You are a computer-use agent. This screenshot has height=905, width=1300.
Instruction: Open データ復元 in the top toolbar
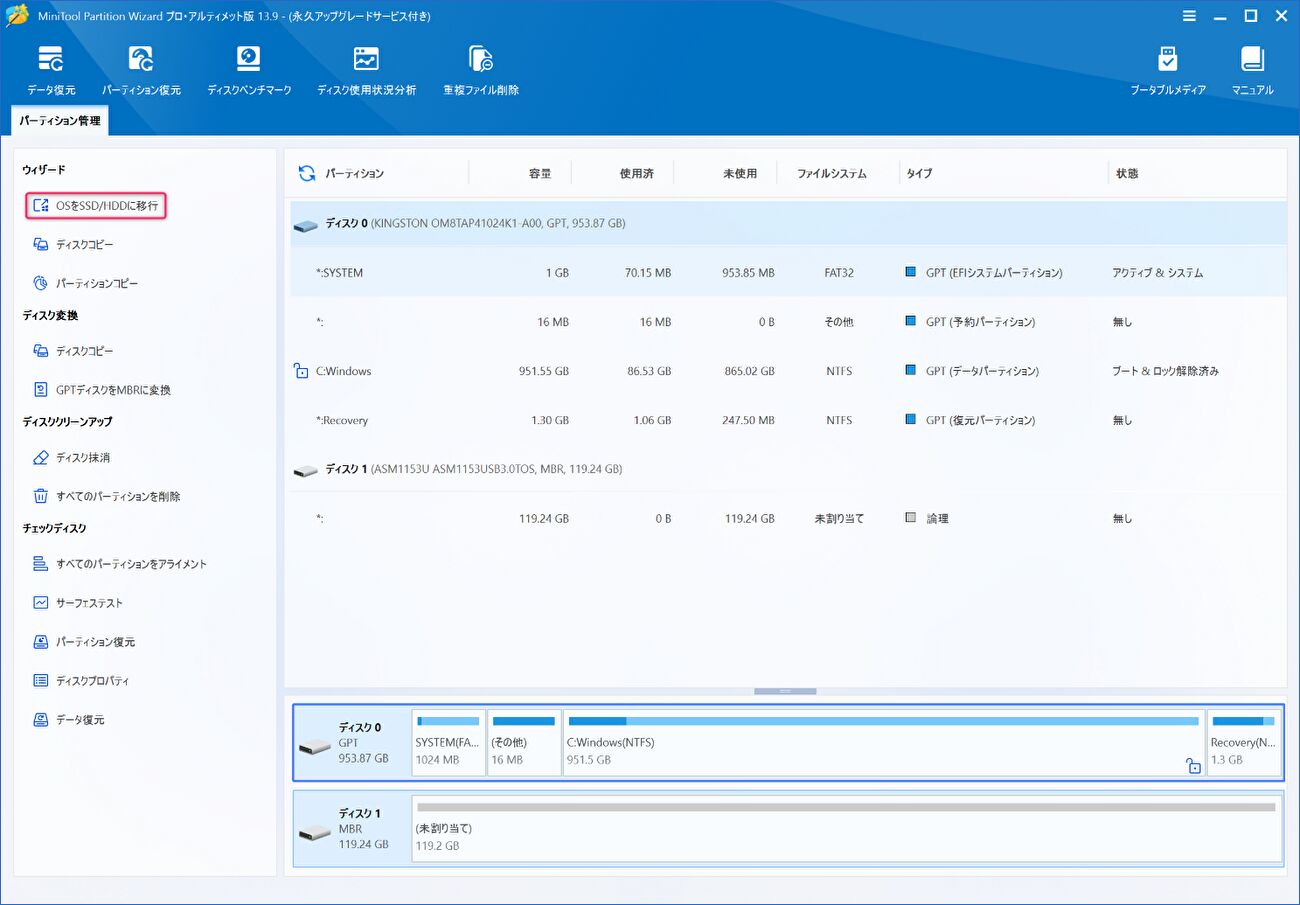(51, 70)
